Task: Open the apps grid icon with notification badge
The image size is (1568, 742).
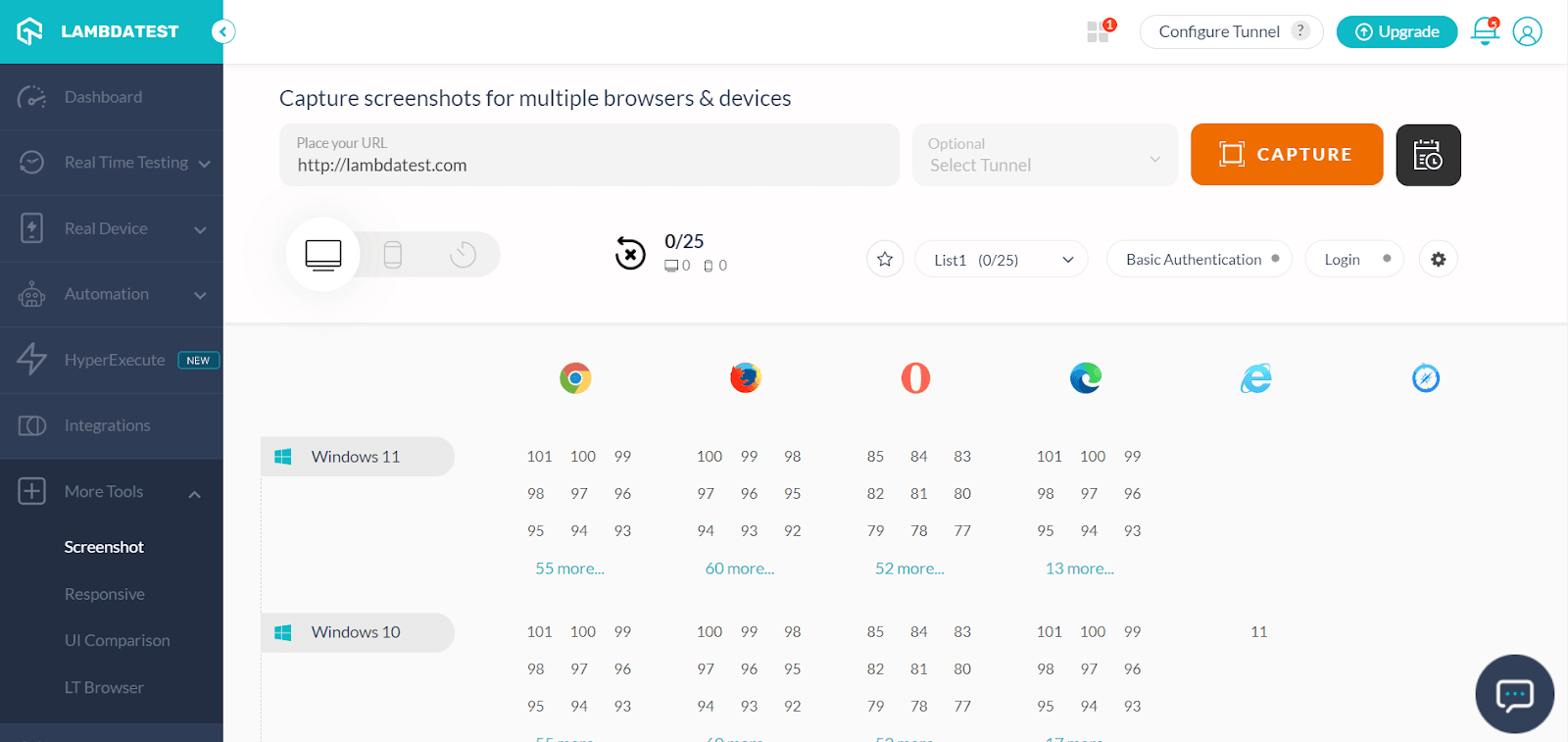Action: 1100,31
